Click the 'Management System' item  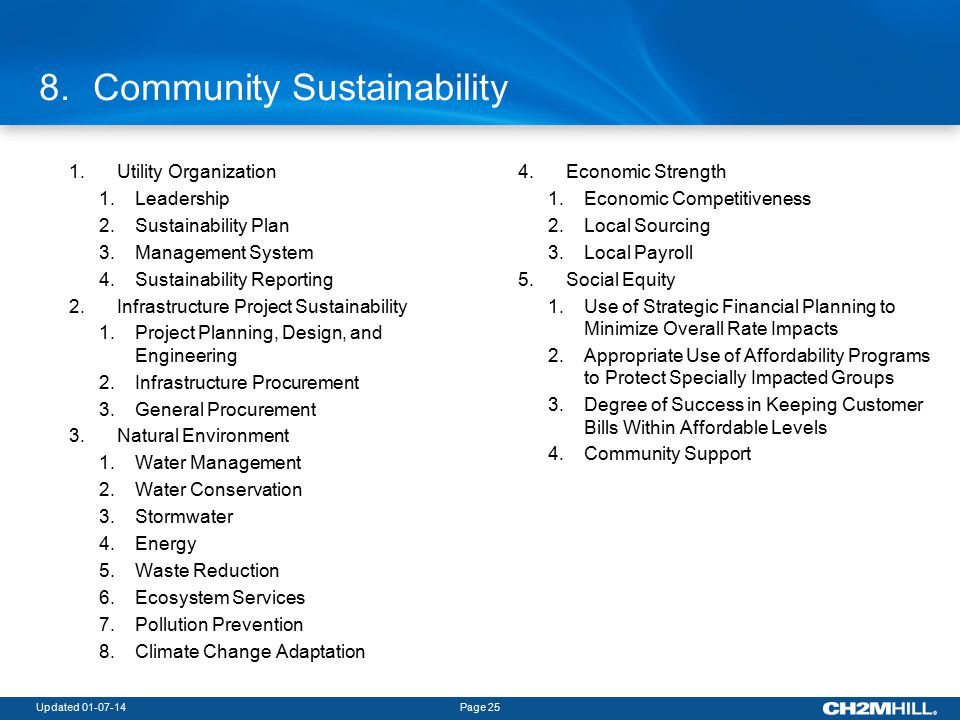coord(224,252)
